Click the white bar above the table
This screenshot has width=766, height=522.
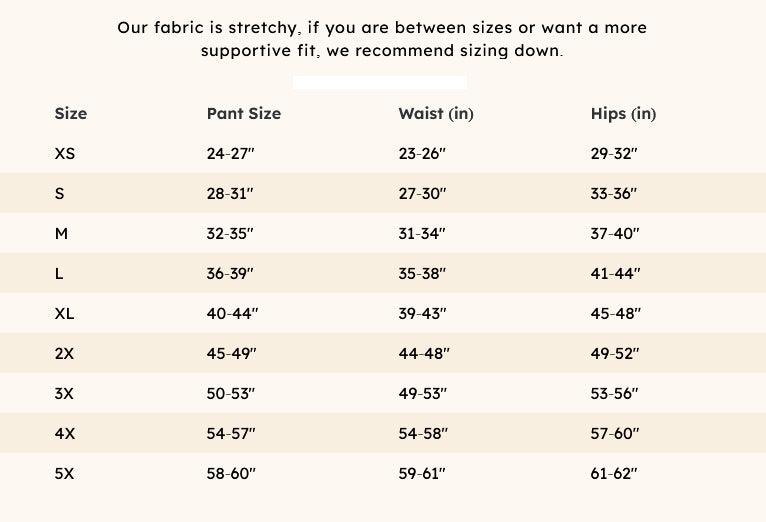coord(380,82)
